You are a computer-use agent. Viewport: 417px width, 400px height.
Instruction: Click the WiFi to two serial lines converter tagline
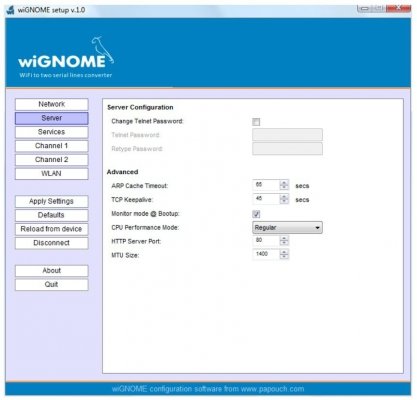(66, 75)
